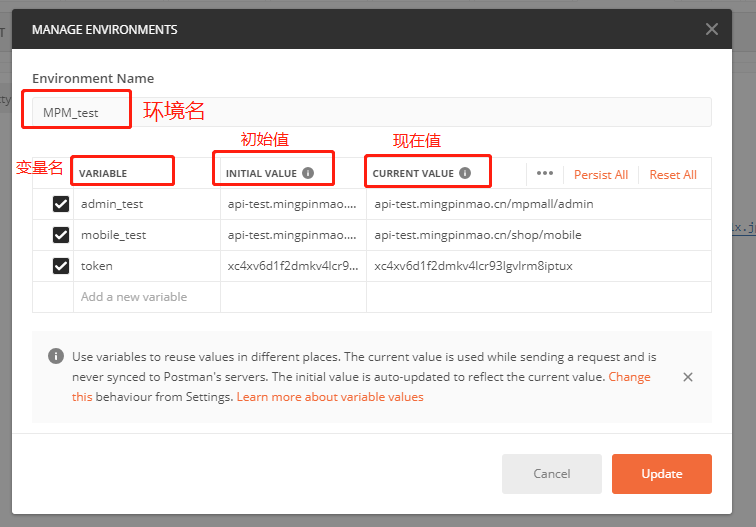Edit current value xc4xv6d1f2dmkv4lcr93lgvlrm8iptux
The height and width of the screenshot is (527, 756).
pos(539,266)
